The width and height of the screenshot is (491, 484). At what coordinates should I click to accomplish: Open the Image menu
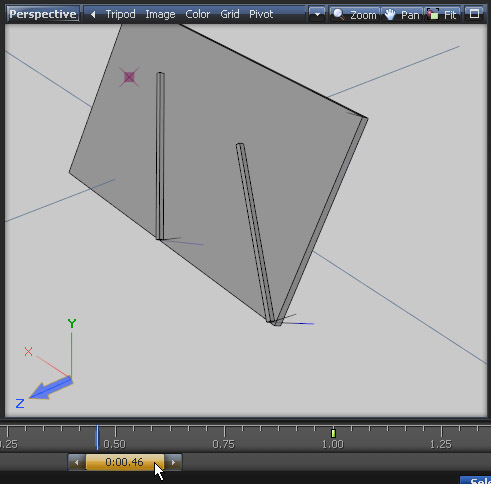coord(160,14)
